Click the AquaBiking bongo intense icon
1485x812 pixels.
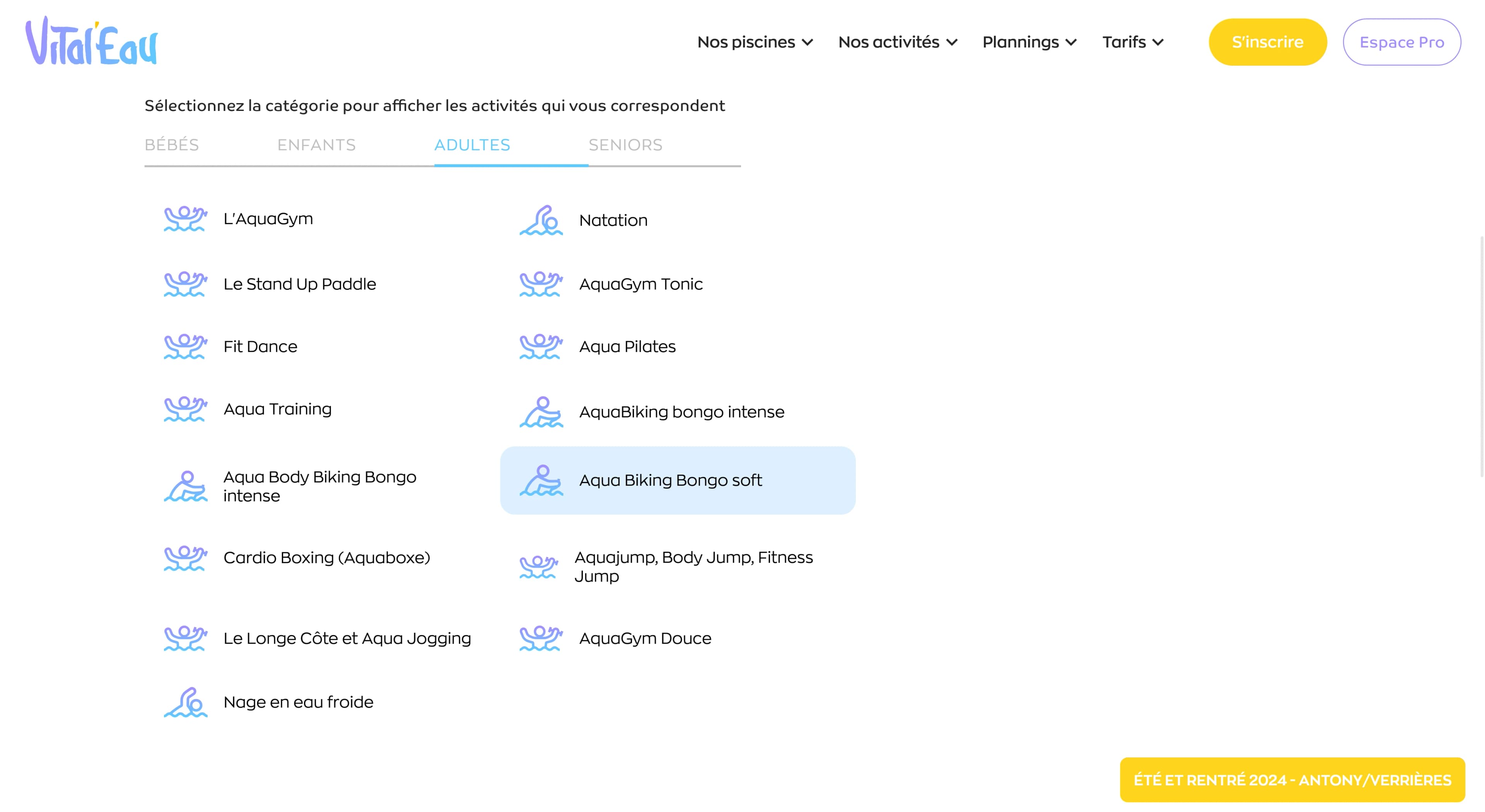(541, 412)
